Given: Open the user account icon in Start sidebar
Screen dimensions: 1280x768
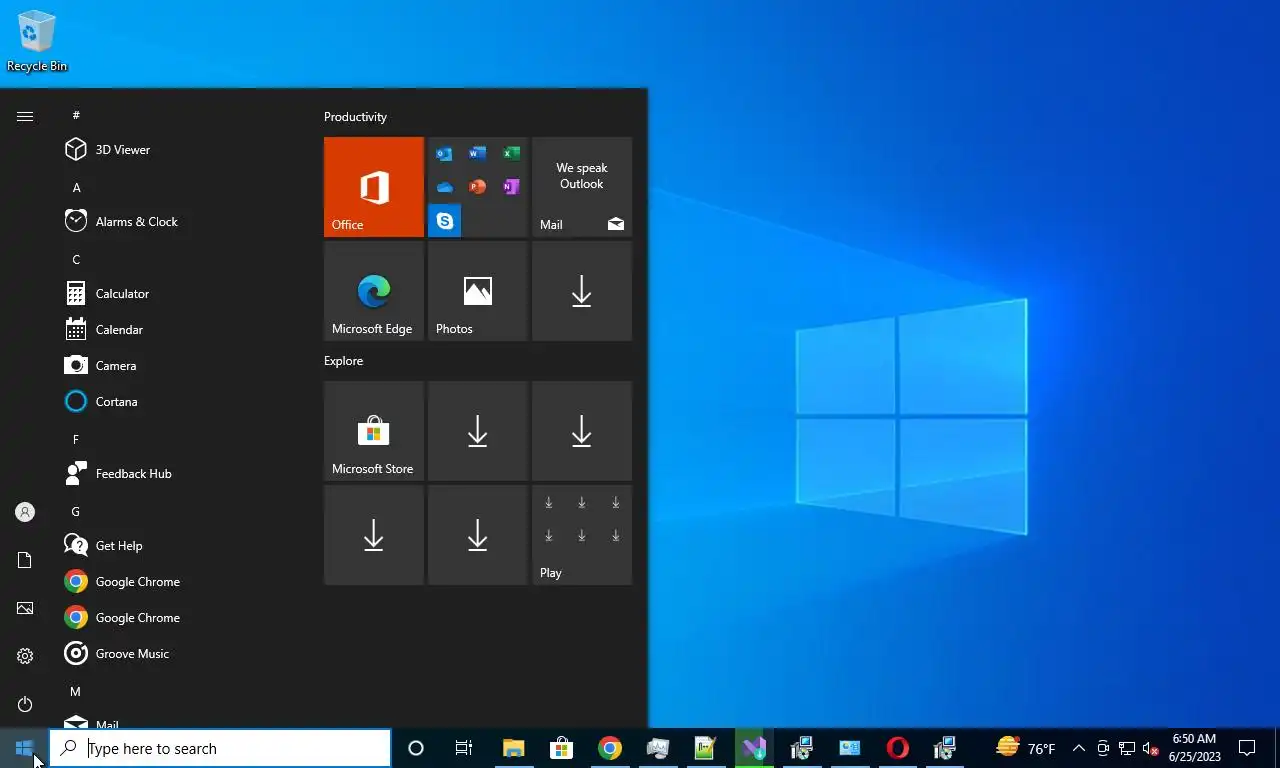Looking at the screenshot, I should (x=25, y=512).
